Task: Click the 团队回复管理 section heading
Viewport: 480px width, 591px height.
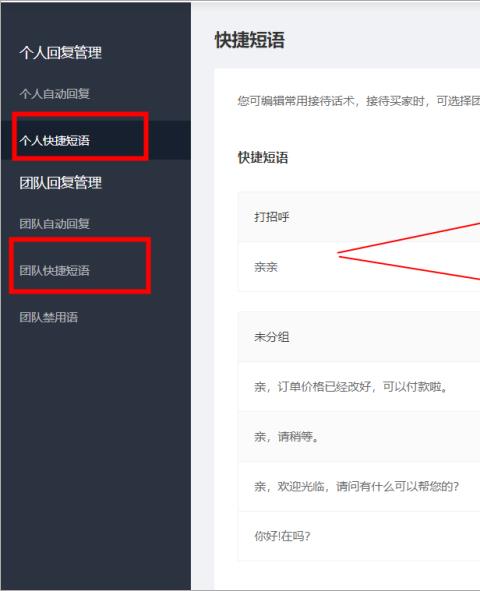Action: [x=61, y=183]
